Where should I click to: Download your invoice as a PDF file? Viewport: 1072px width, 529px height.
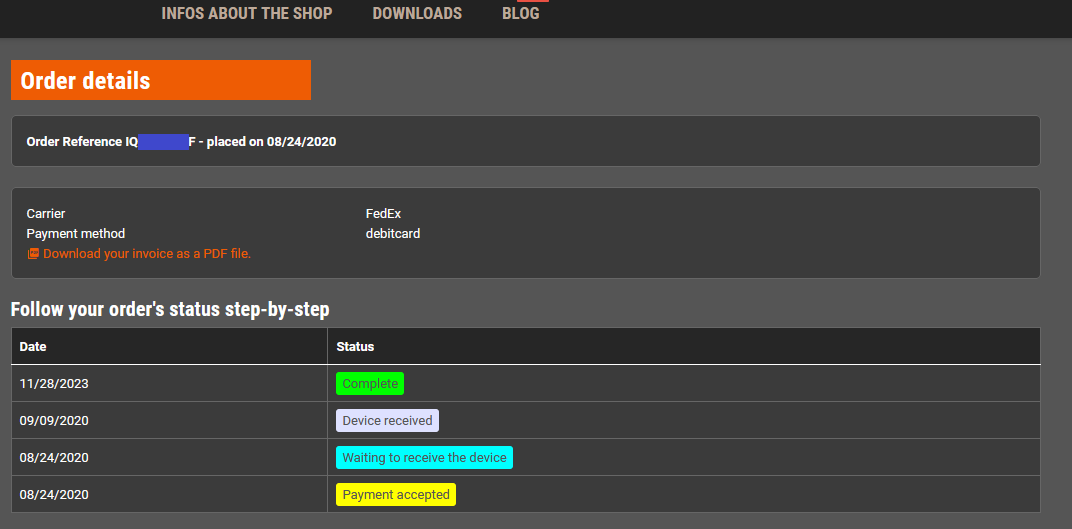(x=146, y=254)
